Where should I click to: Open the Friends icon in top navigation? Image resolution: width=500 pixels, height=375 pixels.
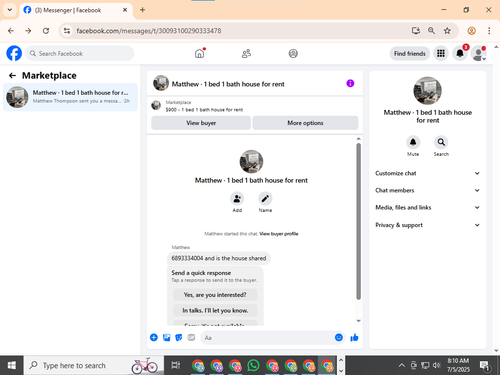(x=246, y=53)
